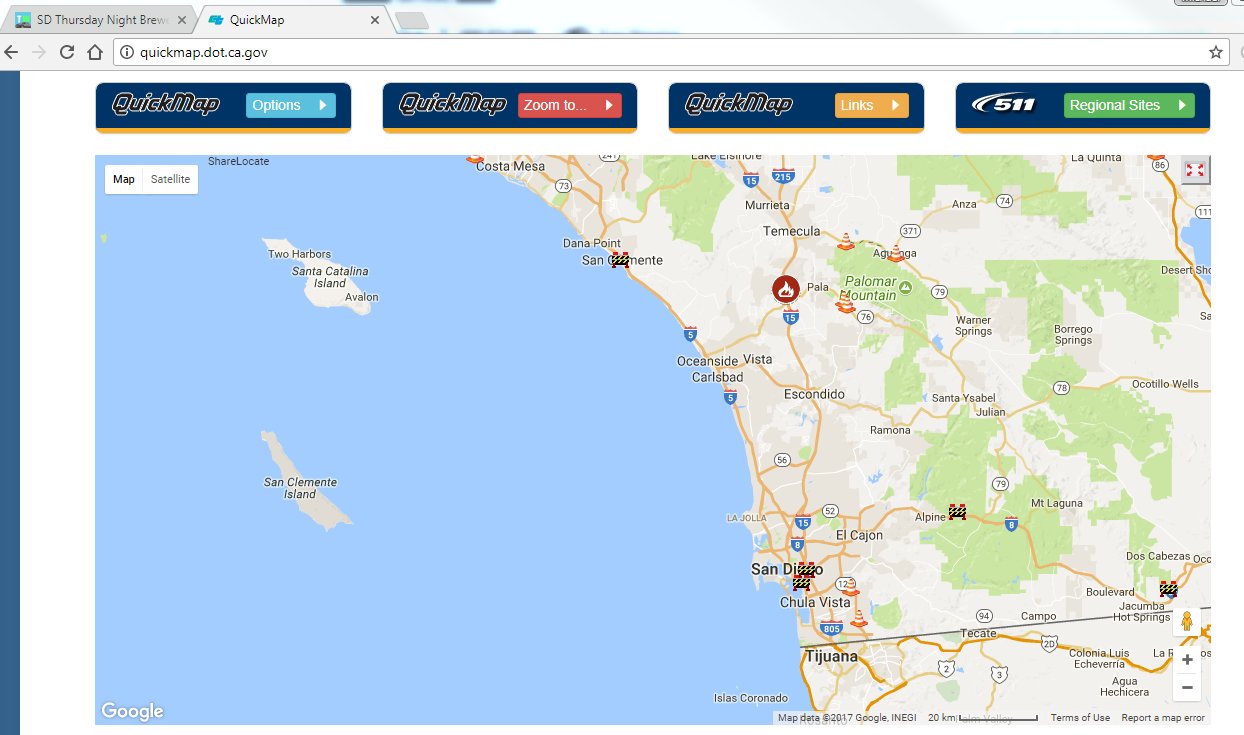Click the Avalon label on Catalina
The image size is (1244, 735).
point(362,297)
